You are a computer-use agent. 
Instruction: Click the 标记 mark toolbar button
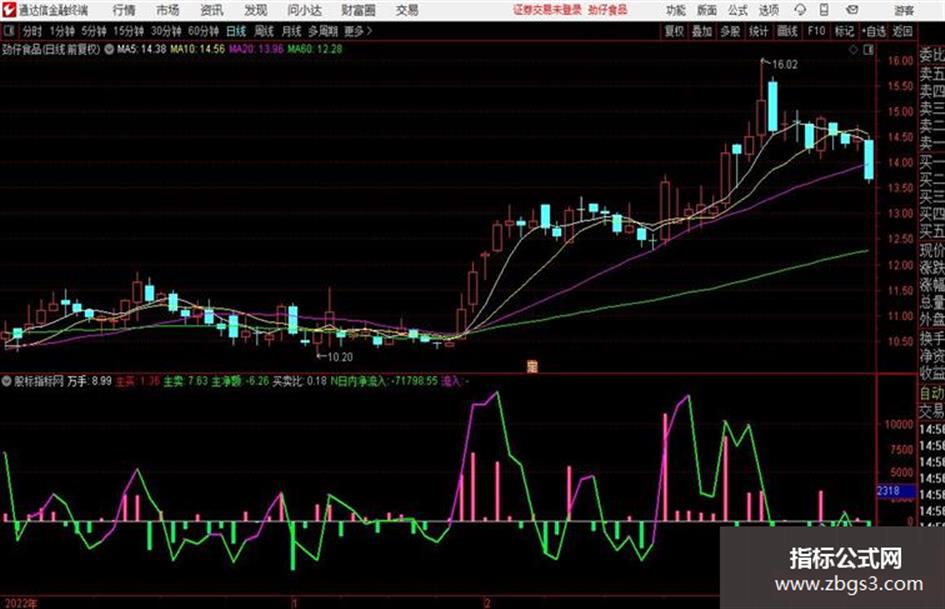(x=844, y=31)
